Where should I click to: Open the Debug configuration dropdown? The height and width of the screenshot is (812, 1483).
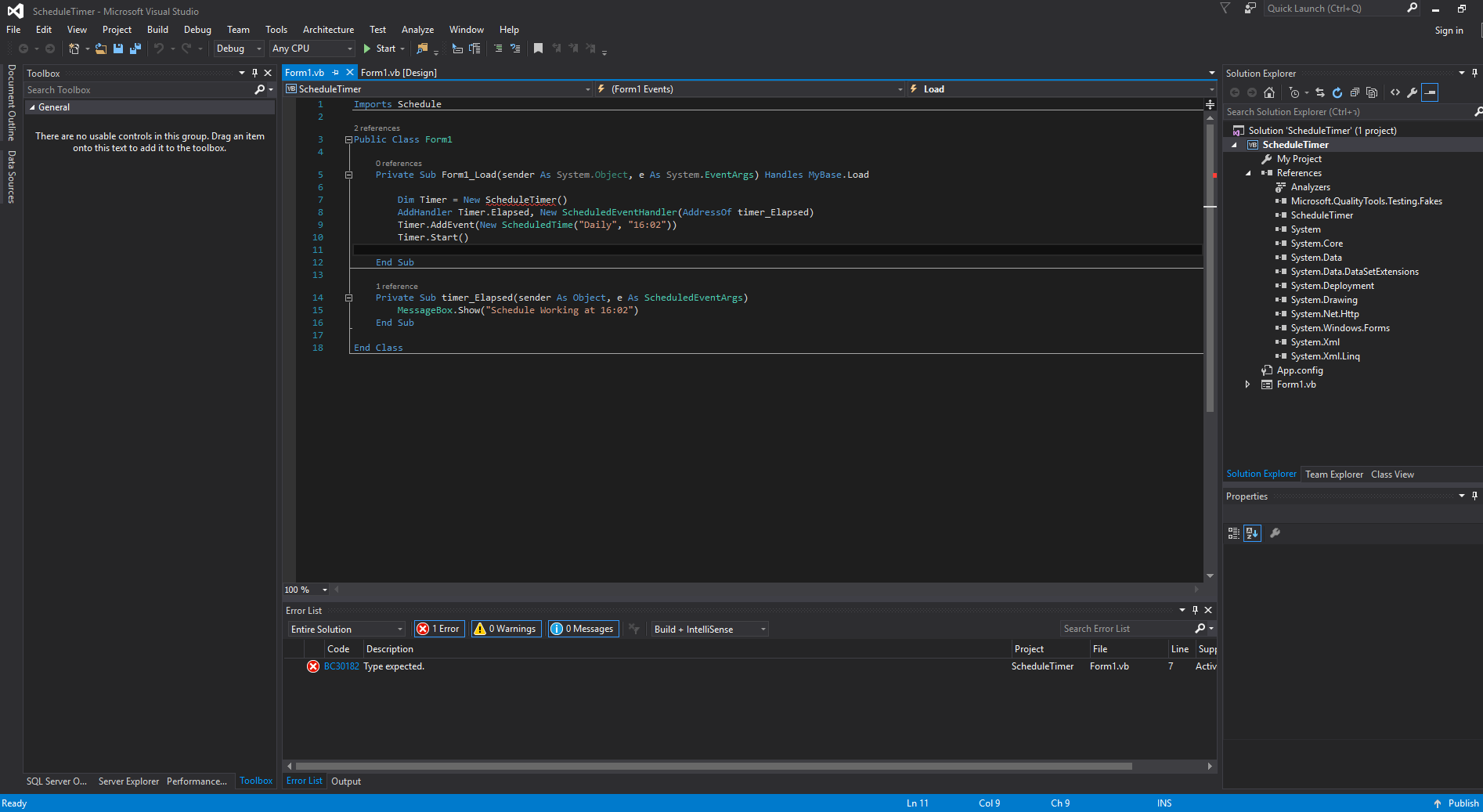click(x=238, y=49)
